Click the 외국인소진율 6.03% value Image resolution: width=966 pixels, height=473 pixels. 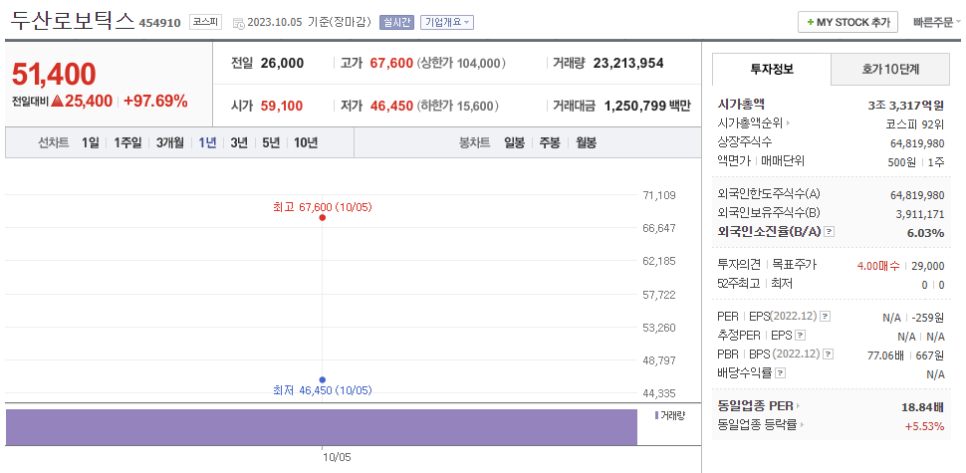pyautogui.click(x=925, y=232)
